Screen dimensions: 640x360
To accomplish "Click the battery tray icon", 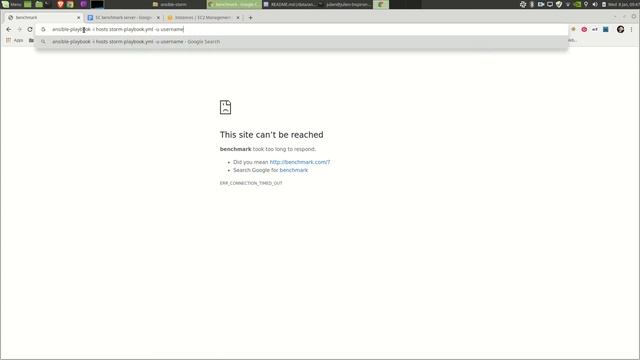I will [x=604, y=4].
